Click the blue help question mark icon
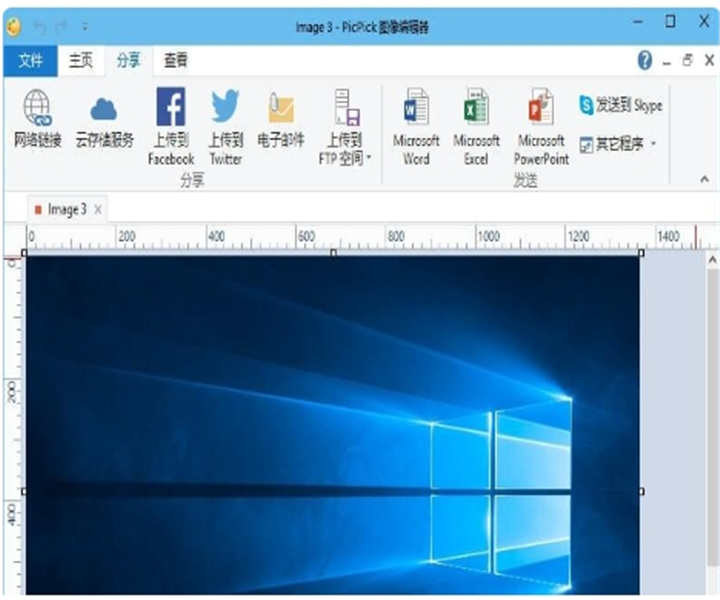The height and width of the screenshot is (600, 720). point(644,61)
